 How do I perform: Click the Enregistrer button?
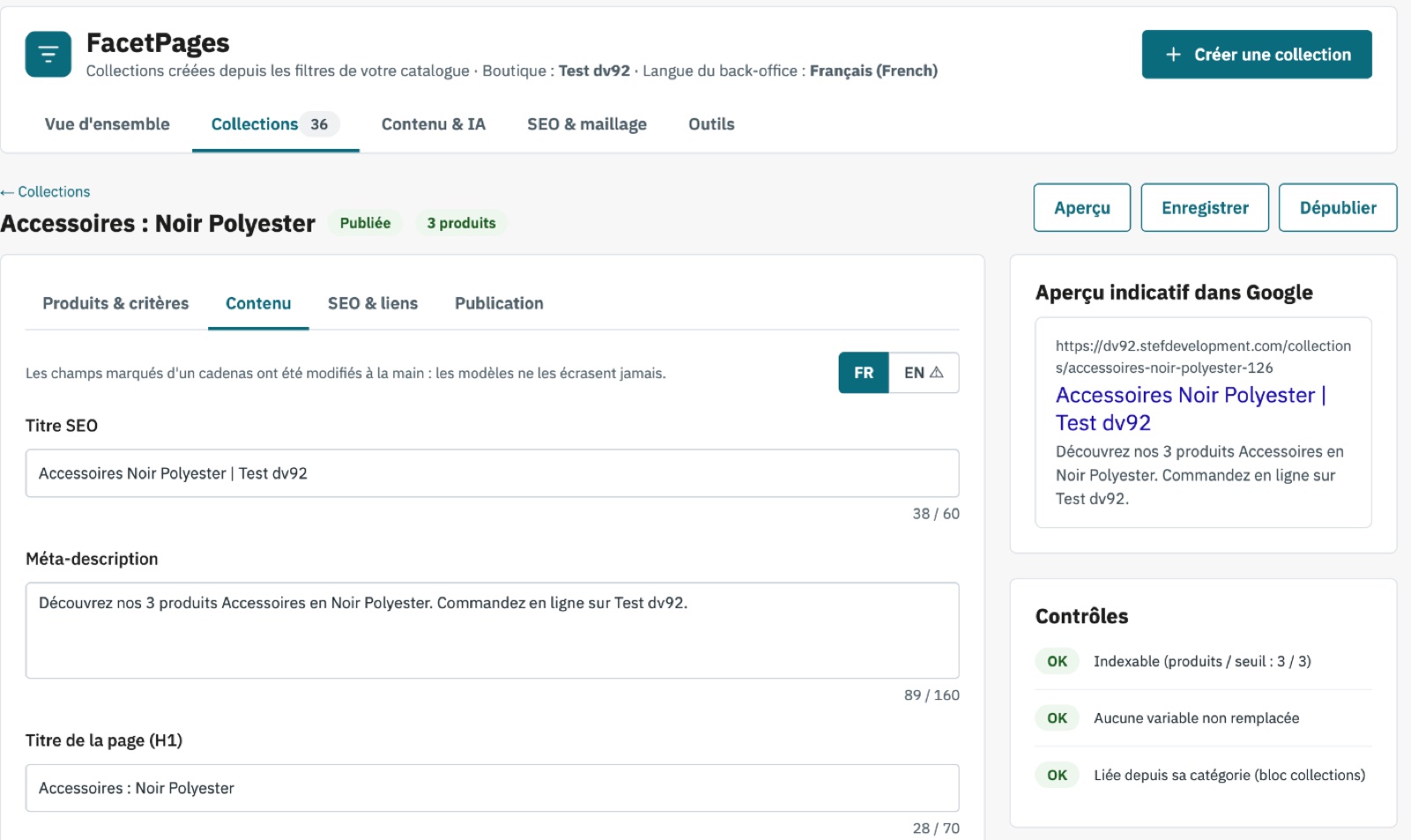coord(1205,208)
